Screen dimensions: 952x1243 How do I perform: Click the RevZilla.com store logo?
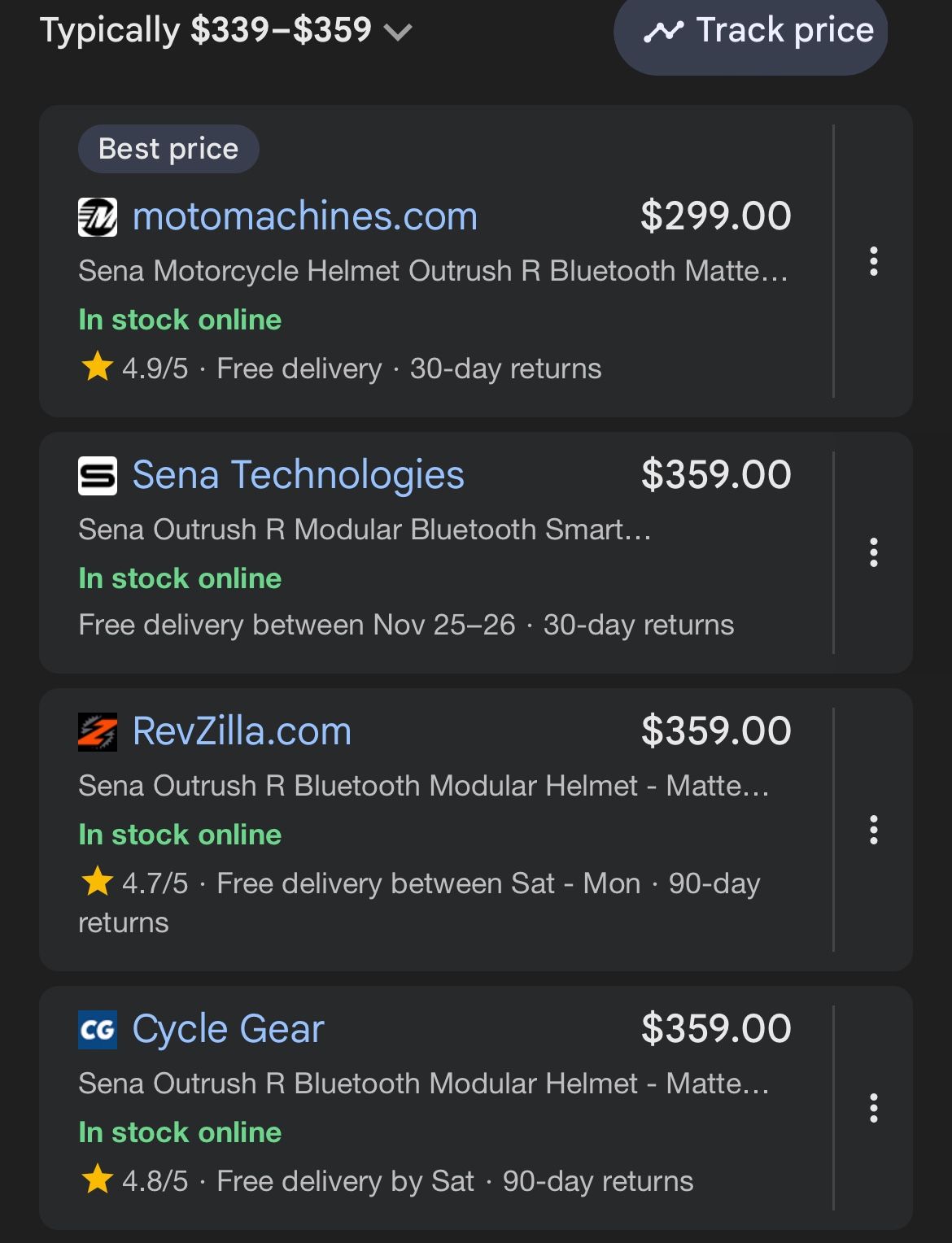[x=98, y=731]
